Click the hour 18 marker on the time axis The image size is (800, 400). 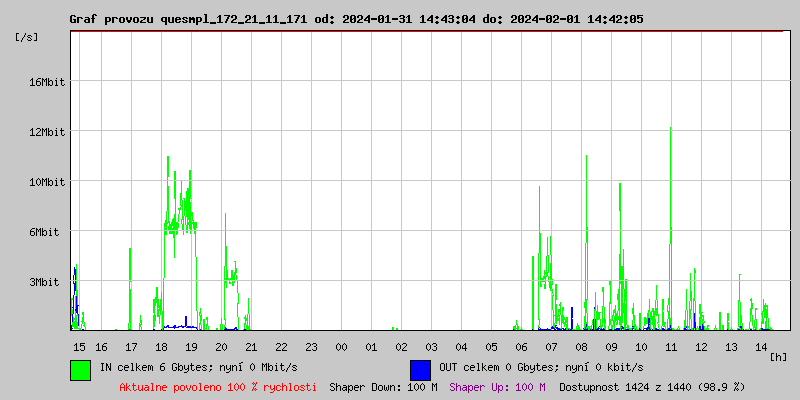pos(161,347)
